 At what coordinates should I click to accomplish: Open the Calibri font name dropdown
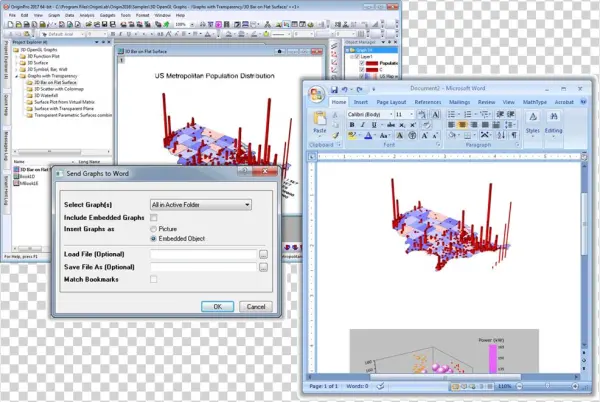pos(391,115)
